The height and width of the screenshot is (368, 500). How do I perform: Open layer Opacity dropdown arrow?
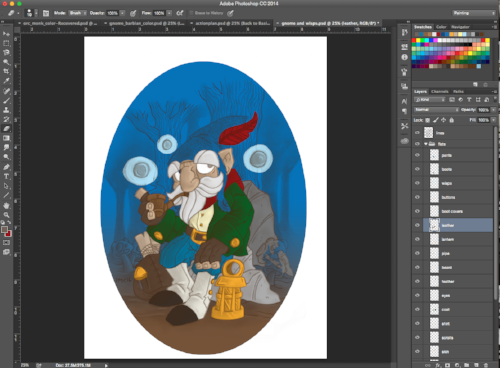tap(494, 110)
